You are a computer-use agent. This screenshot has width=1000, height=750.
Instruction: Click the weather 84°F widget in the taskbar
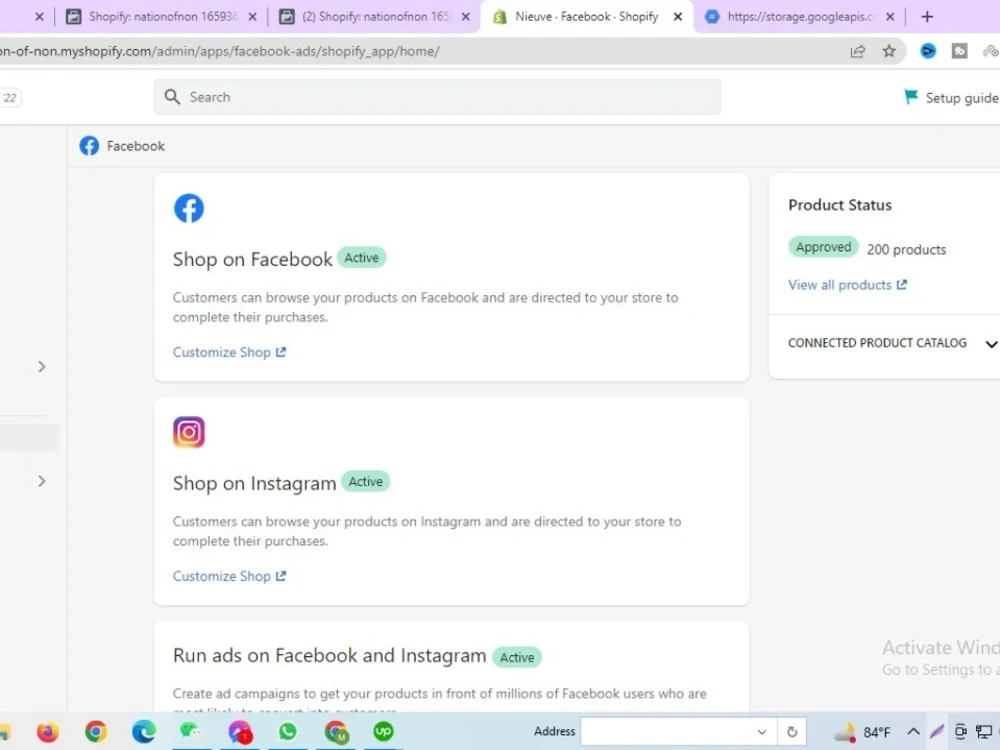(862, 732)
